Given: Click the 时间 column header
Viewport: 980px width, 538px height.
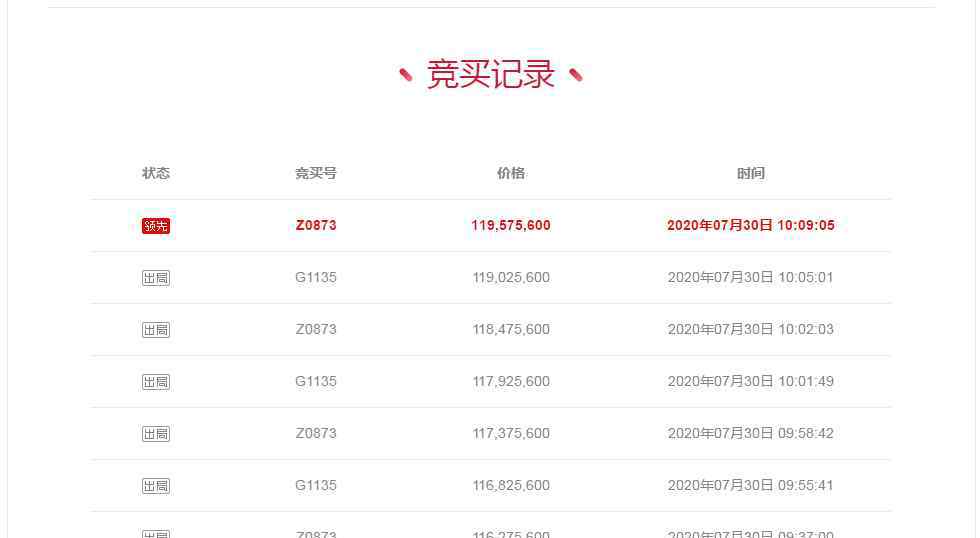Looking at the screenshot, I should coord(751,173).
